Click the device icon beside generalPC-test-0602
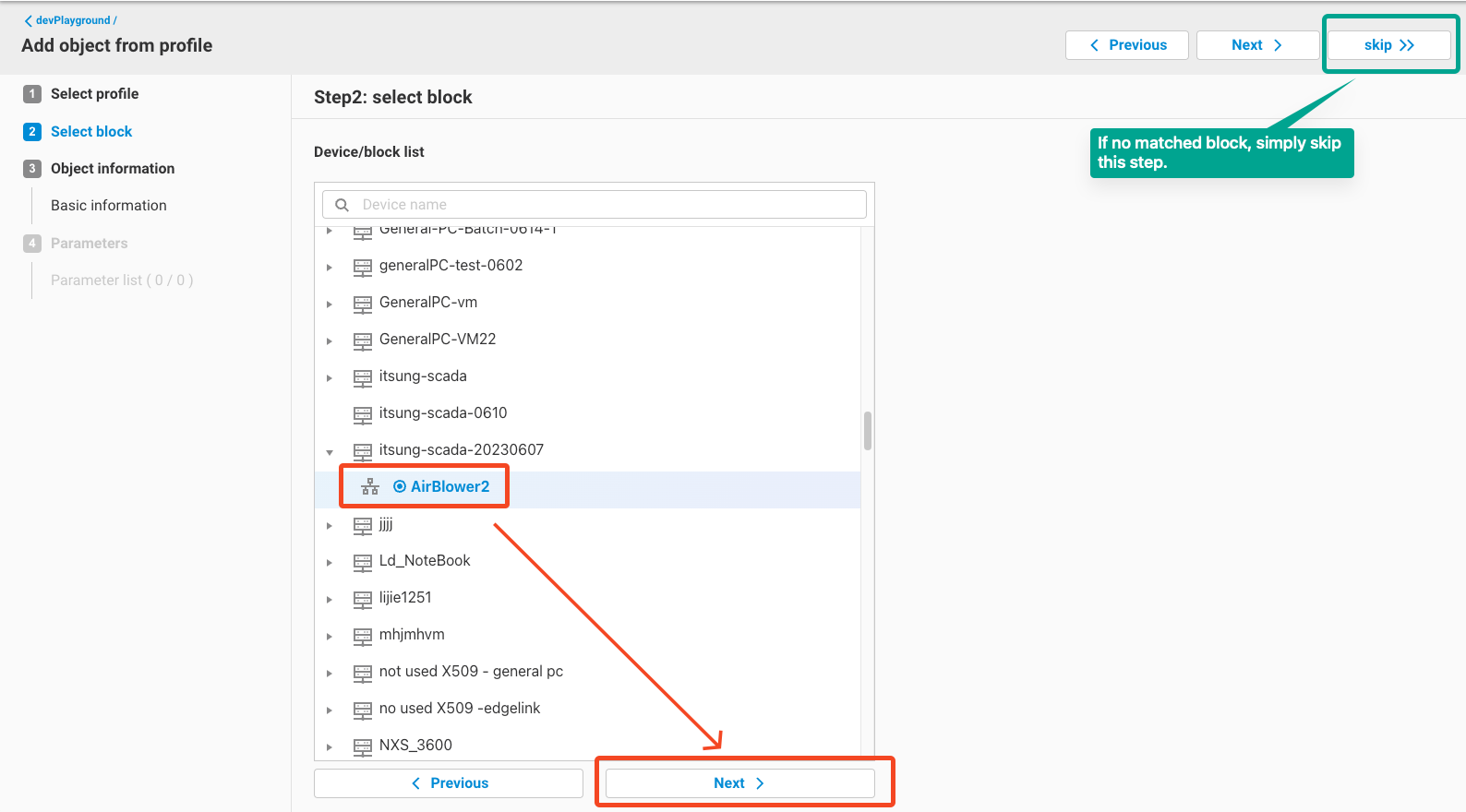Viewport: 1466px width, 812px height. coord(363,267)
